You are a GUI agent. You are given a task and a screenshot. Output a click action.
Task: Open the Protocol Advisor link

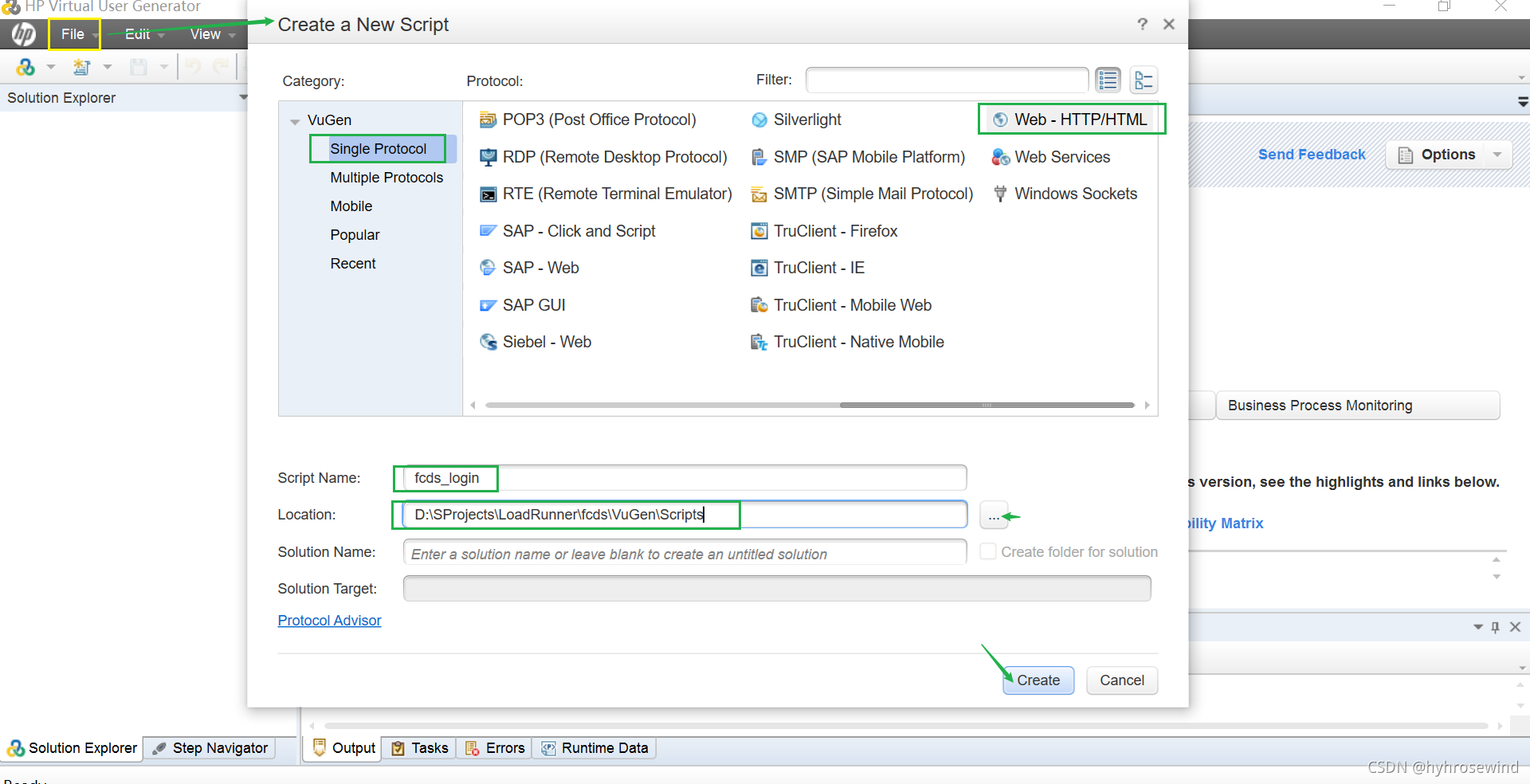(329, 621)
